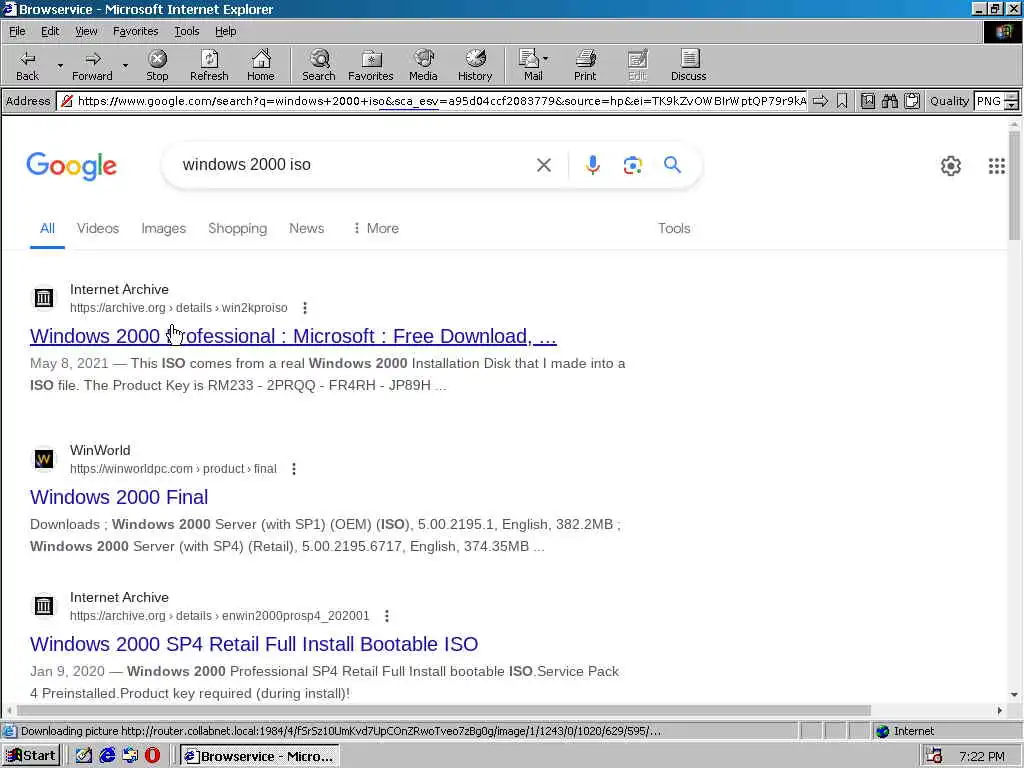Click the Go arrow beside address bar
Screen dimensions: 1024x768
pos(820,101)
